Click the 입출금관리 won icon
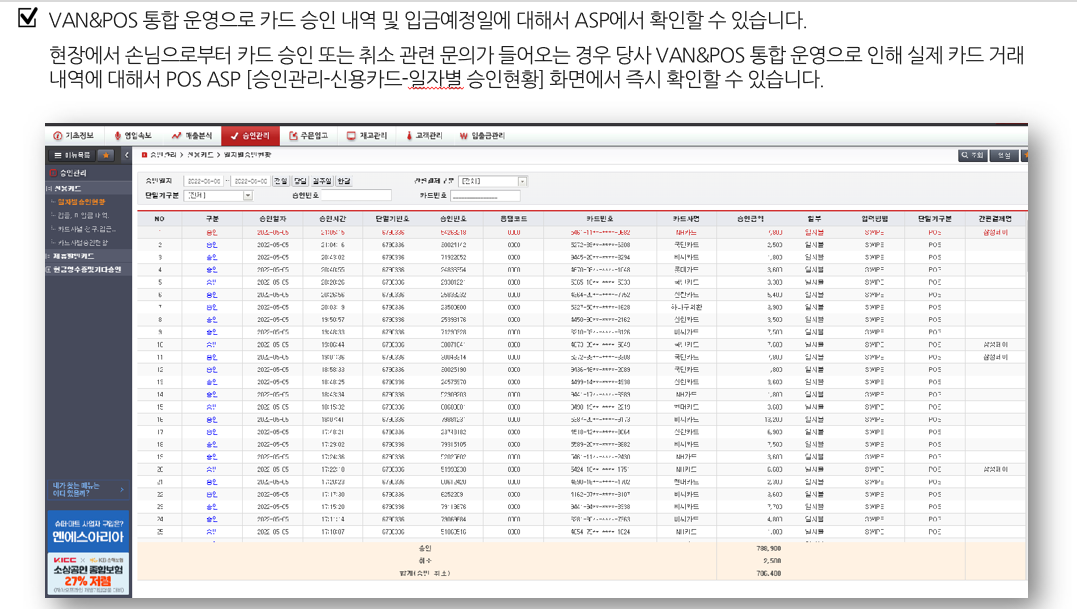This screenshot has width=1077, height=609. pos(464,135)
